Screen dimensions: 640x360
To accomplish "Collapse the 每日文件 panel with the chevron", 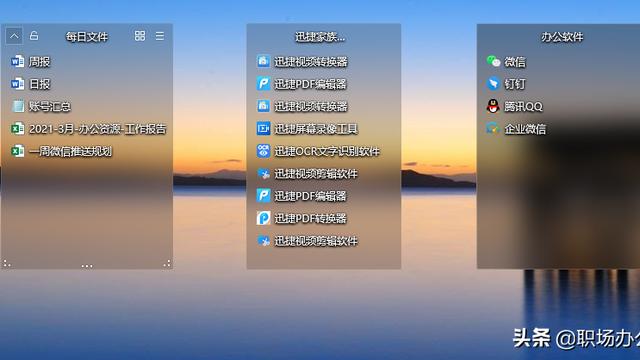I will point(14,36).
